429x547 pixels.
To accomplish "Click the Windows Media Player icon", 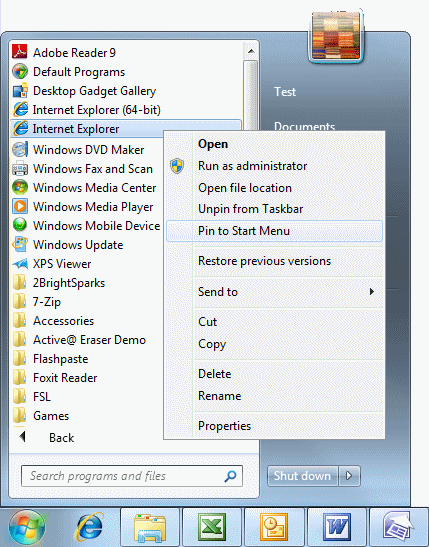I will tap(20, 207).
